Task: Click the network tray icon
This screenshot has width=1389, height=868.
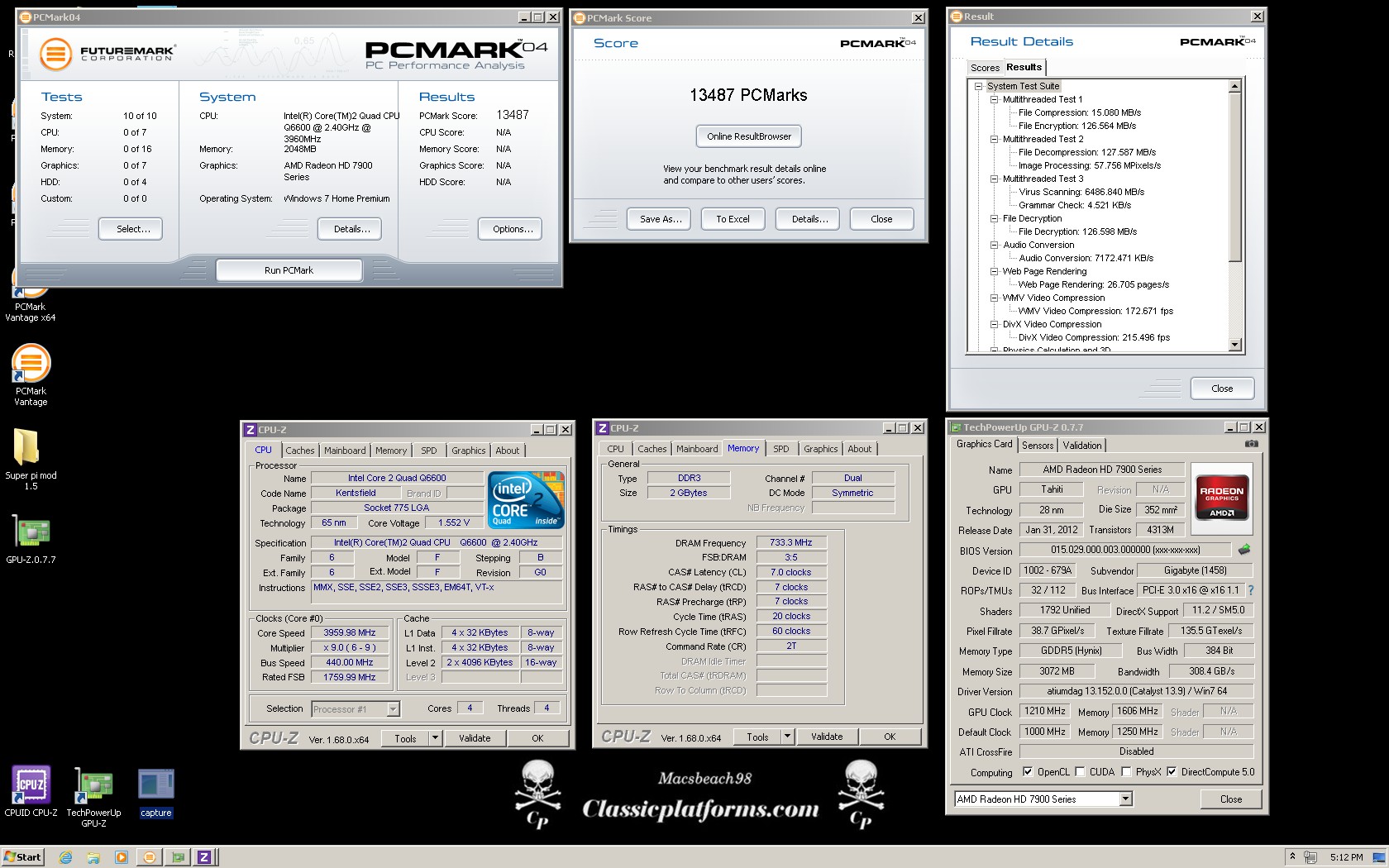Action: 1310,857
